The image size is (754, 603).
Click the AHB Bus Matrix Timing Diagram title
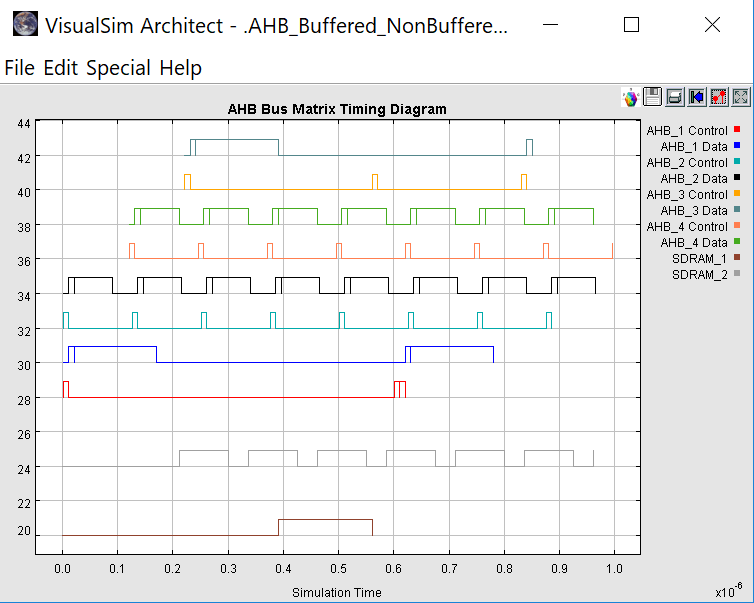[x=337, y=109]
